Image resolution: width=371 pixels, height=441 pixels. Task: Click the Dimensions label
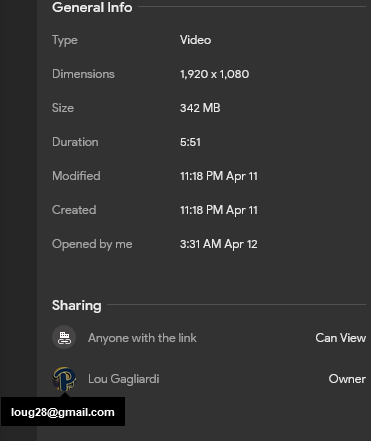coord(83,74)
